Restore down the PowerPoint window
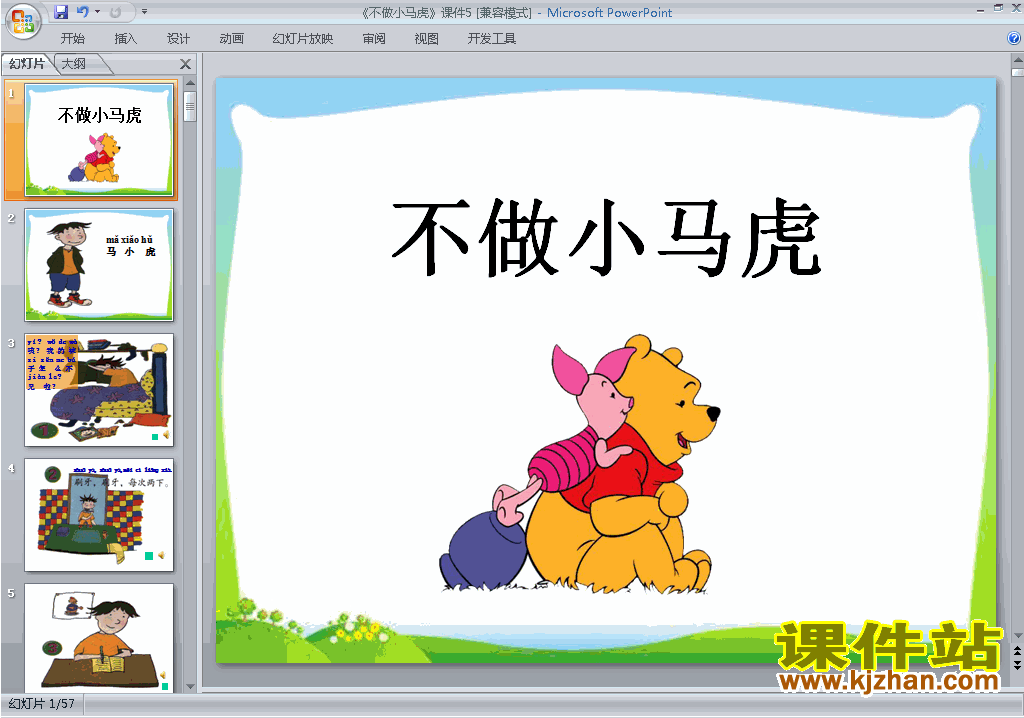 pyautogui.click(x=998, y=8)
